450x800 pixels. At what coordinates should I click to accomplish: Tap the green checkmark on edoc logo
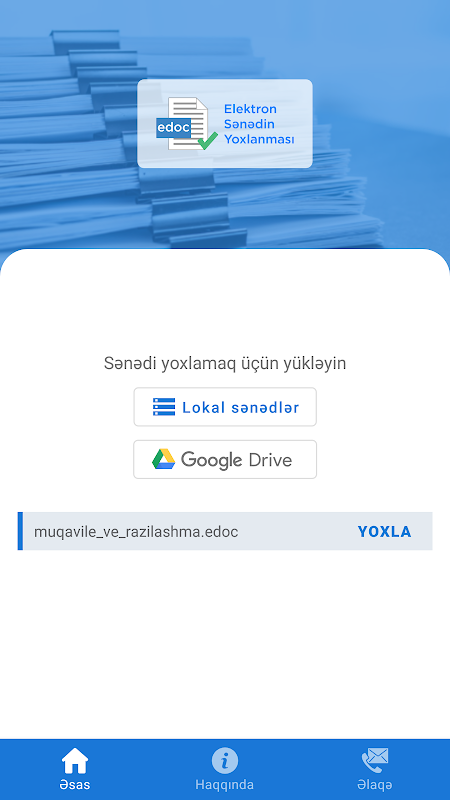pos(207,141)
